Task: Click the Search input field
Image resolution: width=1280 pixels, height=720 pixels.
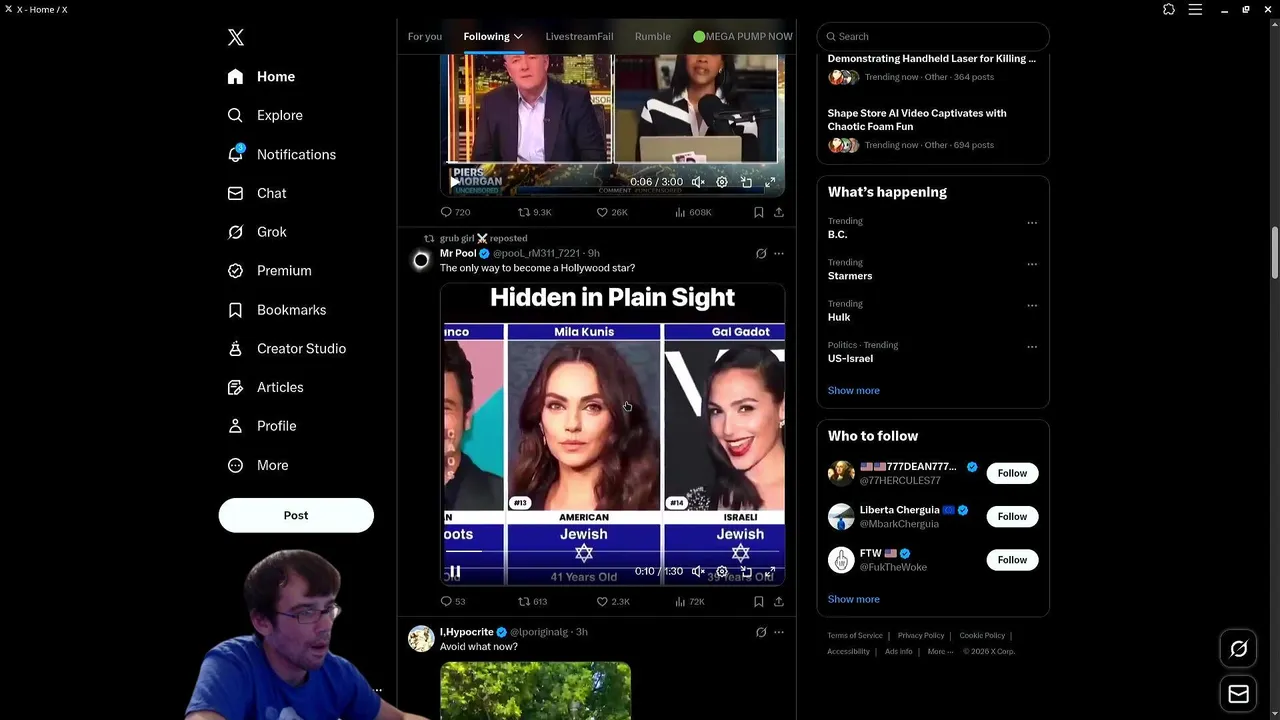Action: coord(933,36)
